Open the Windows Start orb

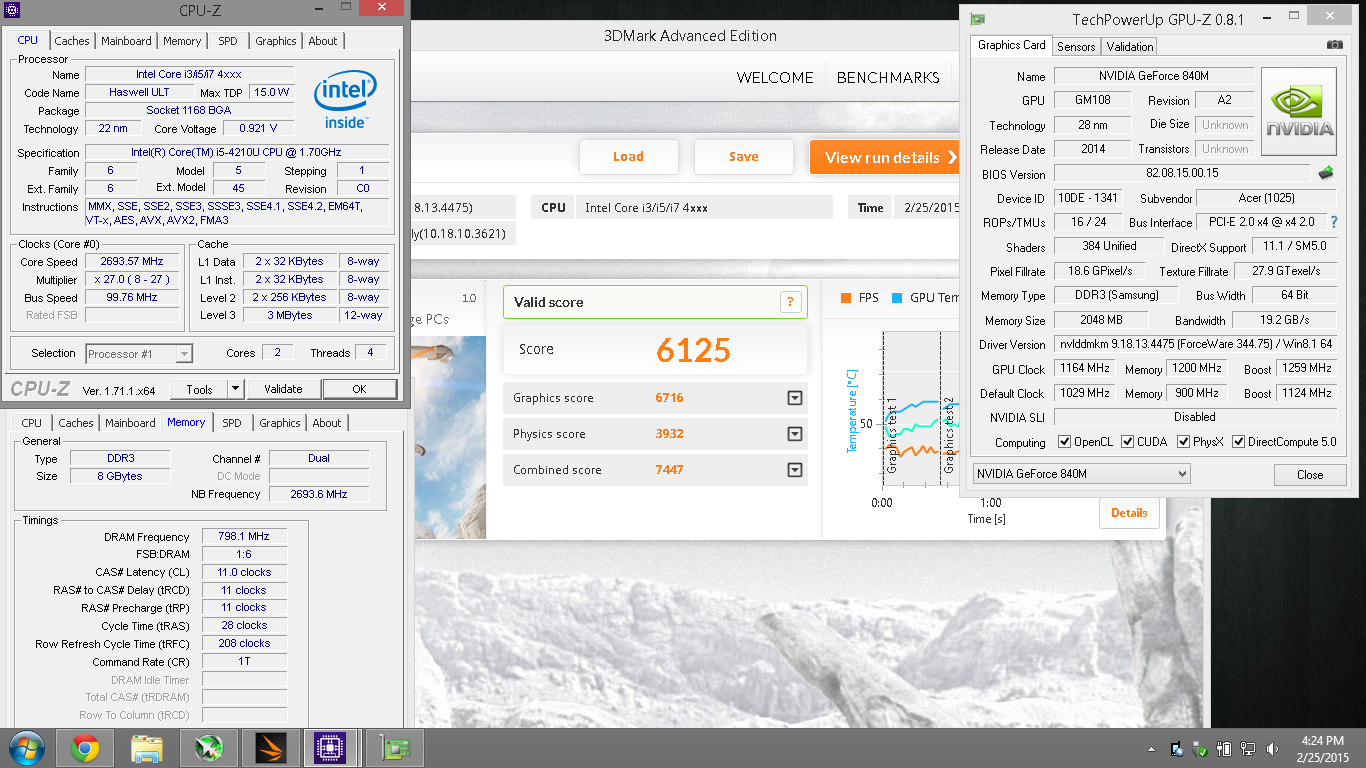coord(25,748)
